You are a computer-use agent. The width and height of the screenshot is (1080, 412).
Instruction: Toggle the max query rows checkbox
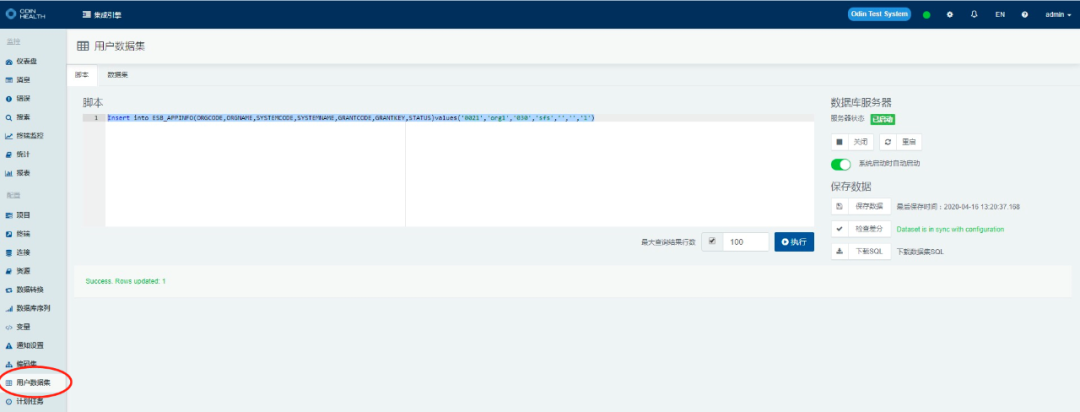pyautogui.click(x=712, y=242)
